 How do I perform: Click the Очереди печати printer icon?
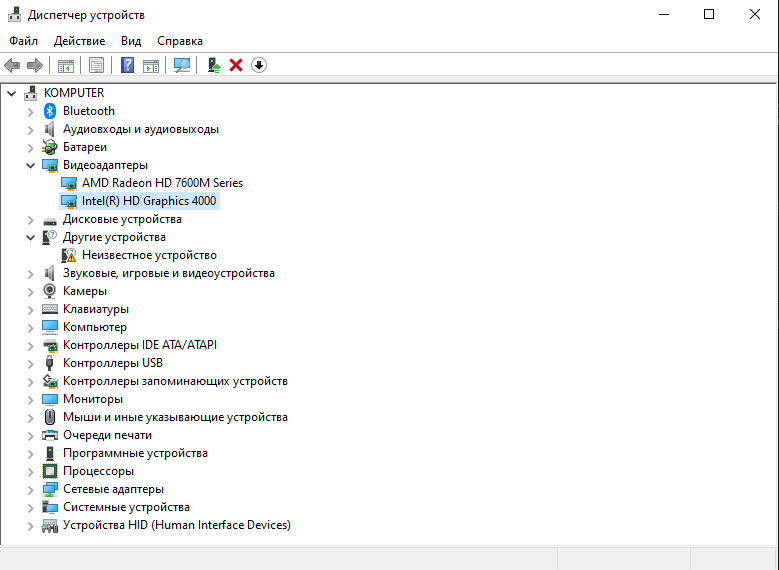[x=50, y=435]
